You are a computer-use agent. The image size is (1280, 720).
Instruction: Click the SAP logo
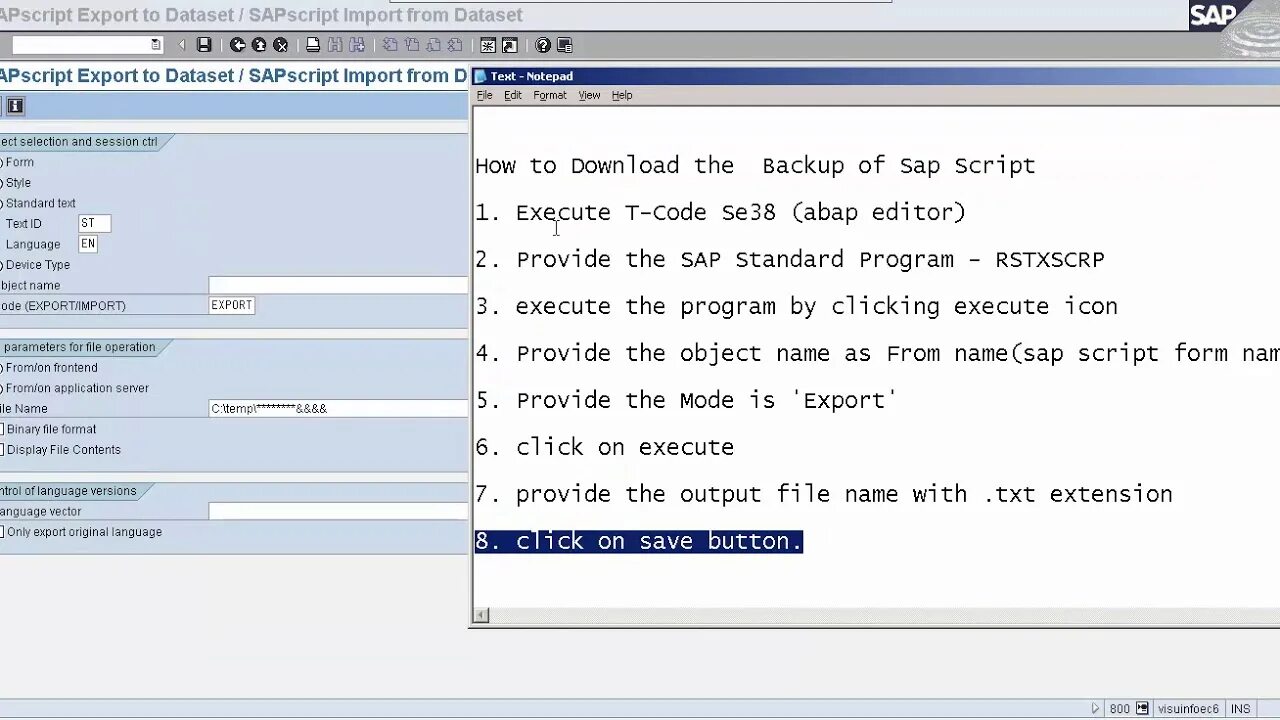click(x=1212, y=16)
